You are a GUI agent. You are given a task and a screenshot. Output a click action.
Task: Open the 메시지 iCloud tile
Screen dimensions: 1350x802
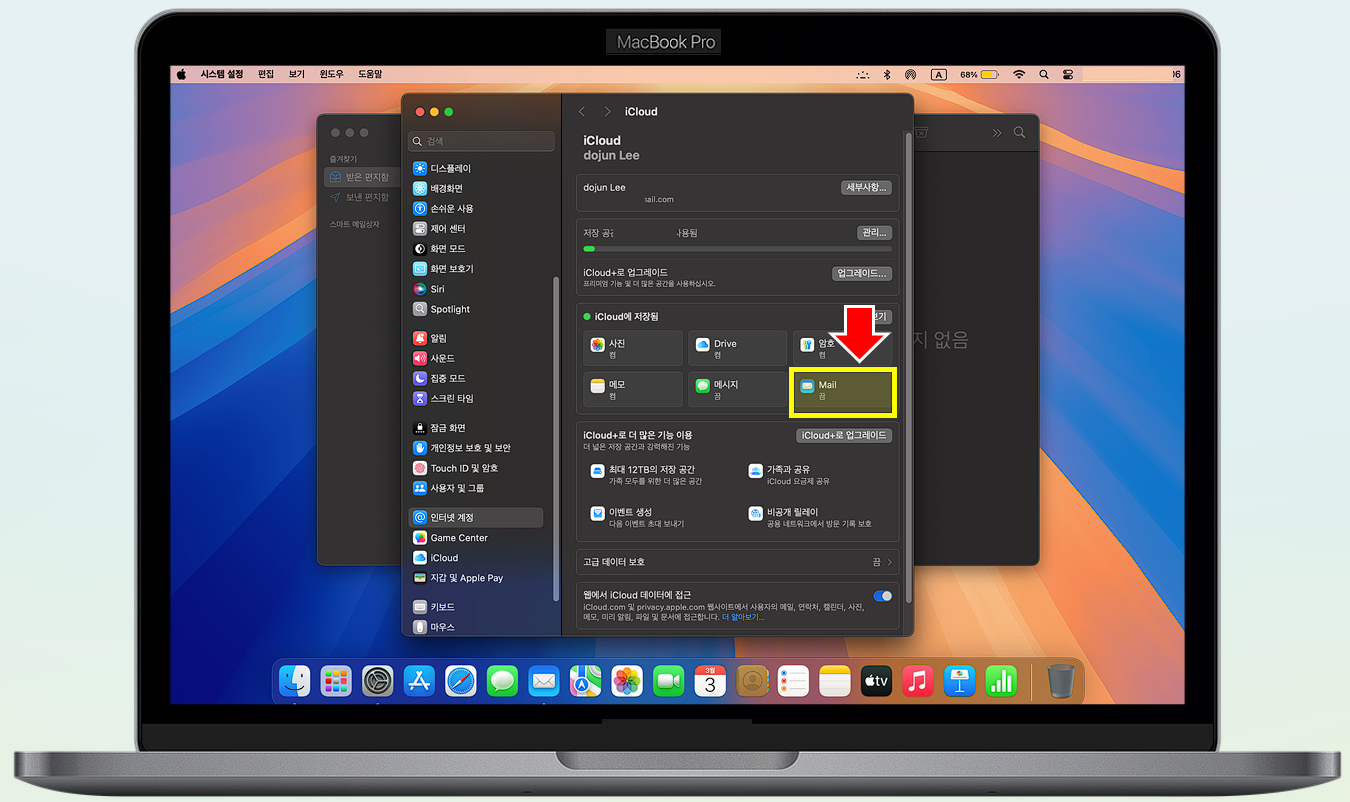click(737, 389)
